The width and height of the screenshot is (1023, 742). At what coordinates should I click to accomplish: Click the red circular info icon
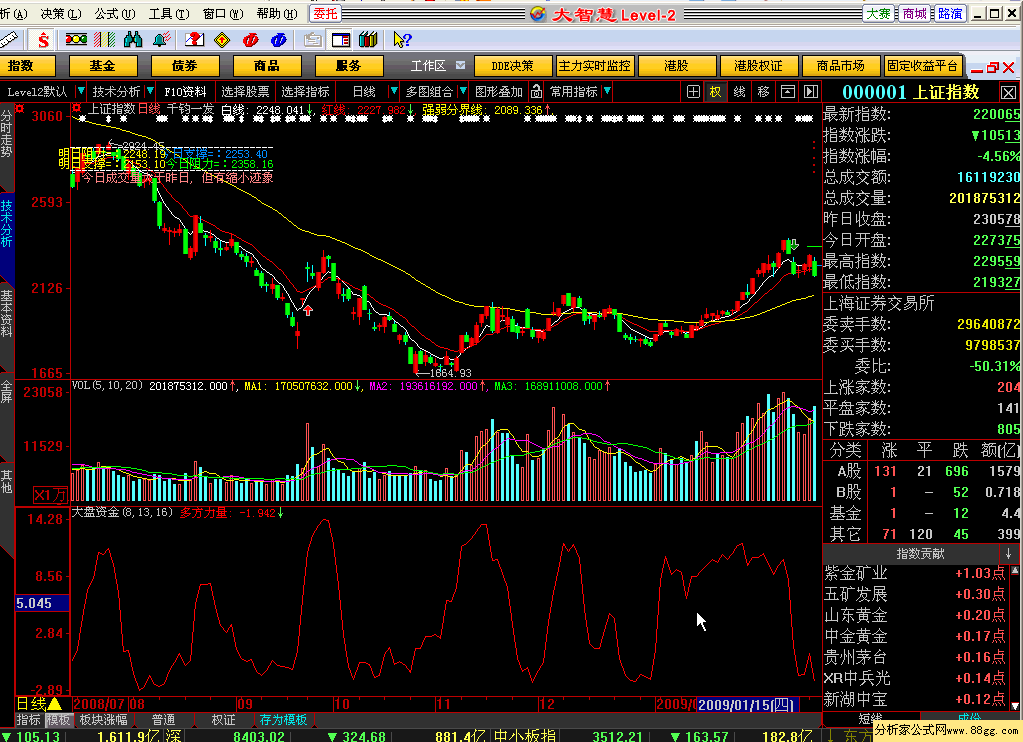251,40
